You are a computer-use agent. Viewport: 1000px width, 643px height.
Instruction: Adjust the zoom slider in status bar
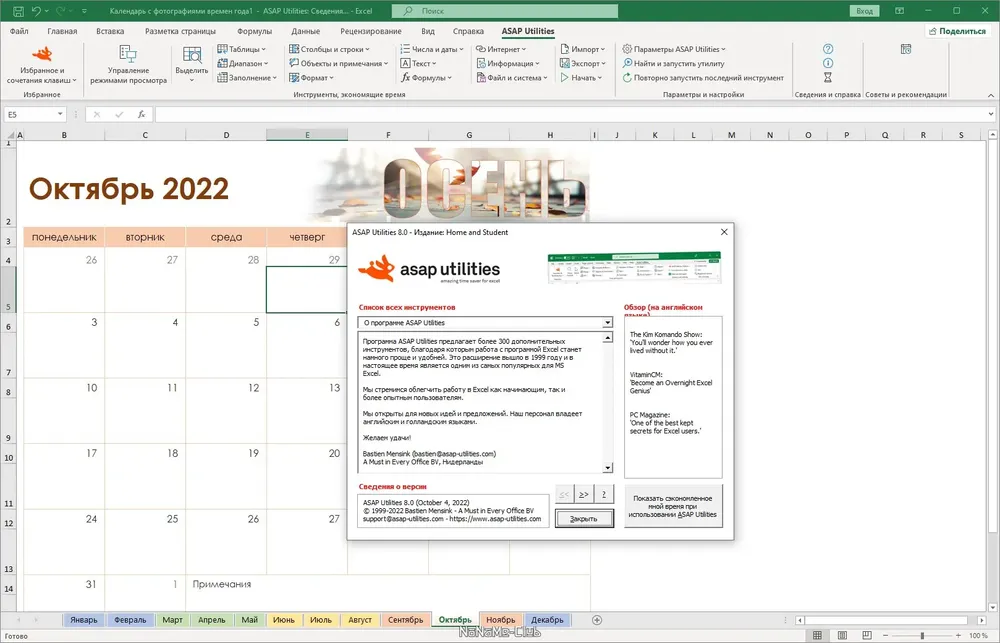(922, 635)
